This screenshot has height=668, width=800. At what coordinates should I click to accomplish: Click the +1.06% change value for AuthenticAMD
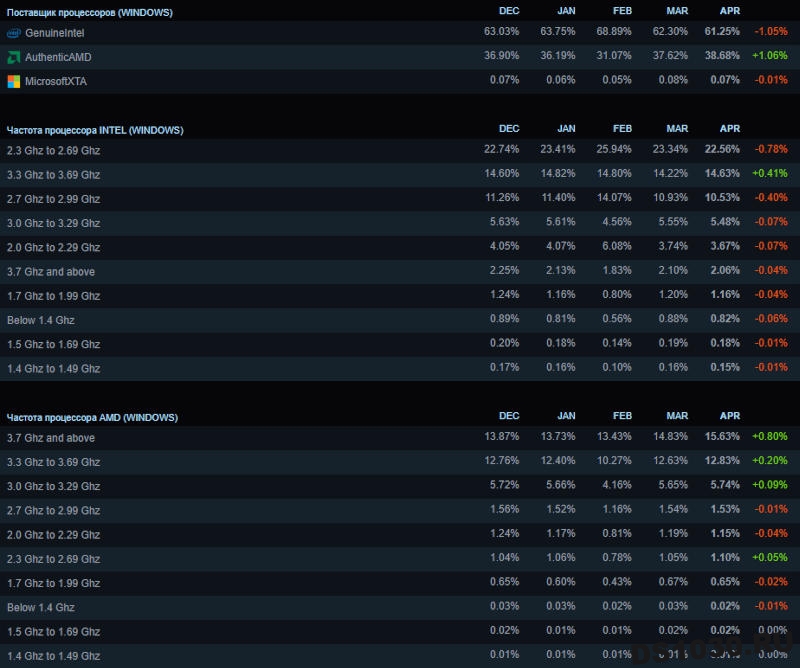coord(770,55)
